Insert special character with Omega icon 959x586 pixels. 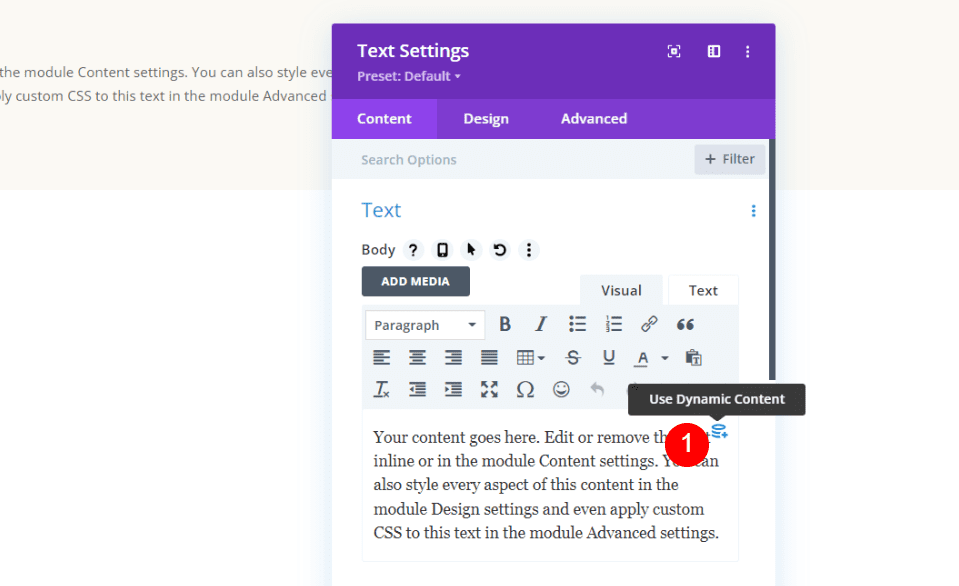pos(525,390)
